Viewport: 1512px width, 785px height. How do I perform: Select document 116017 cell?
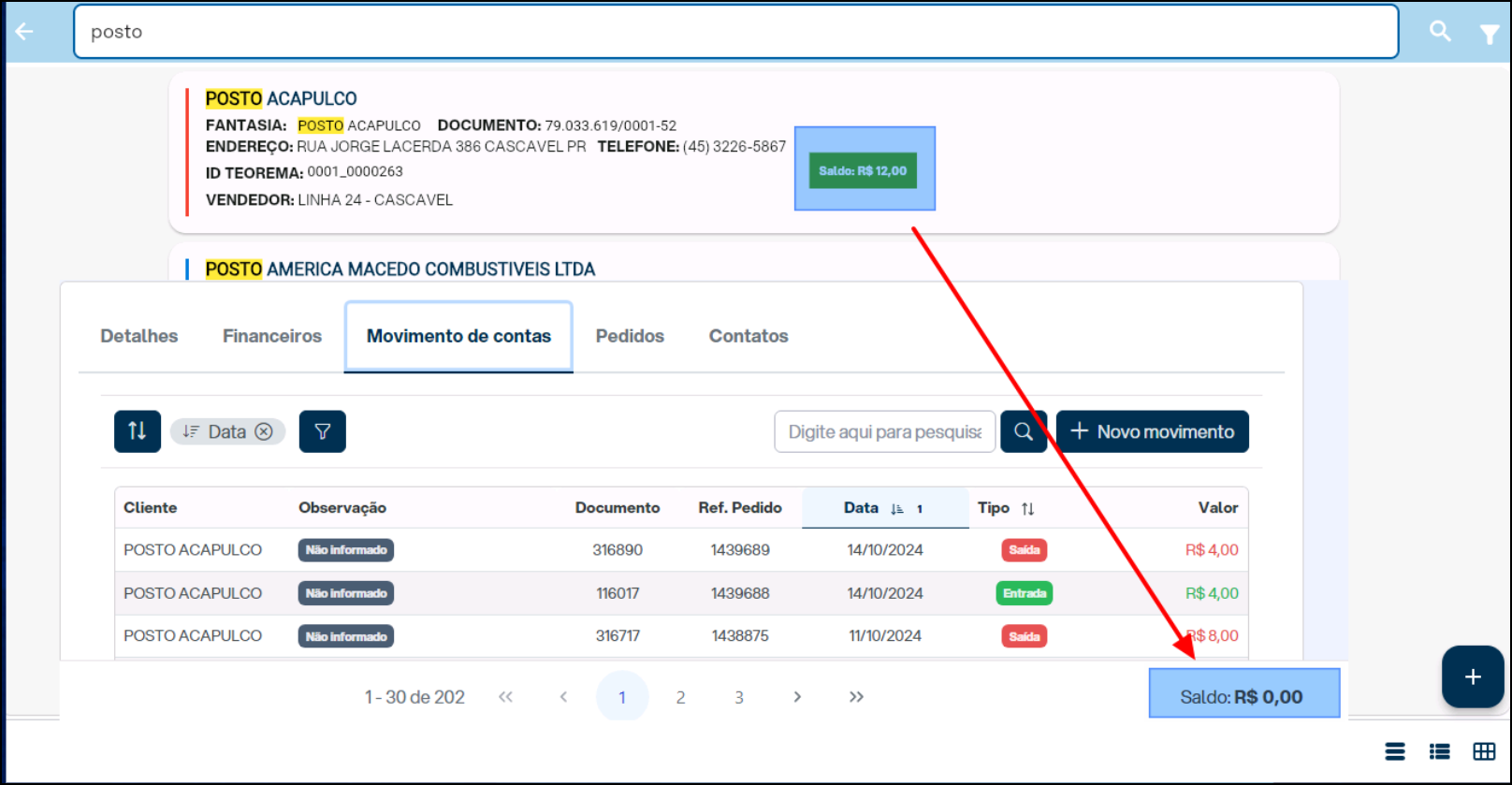[x=618, y=593]
